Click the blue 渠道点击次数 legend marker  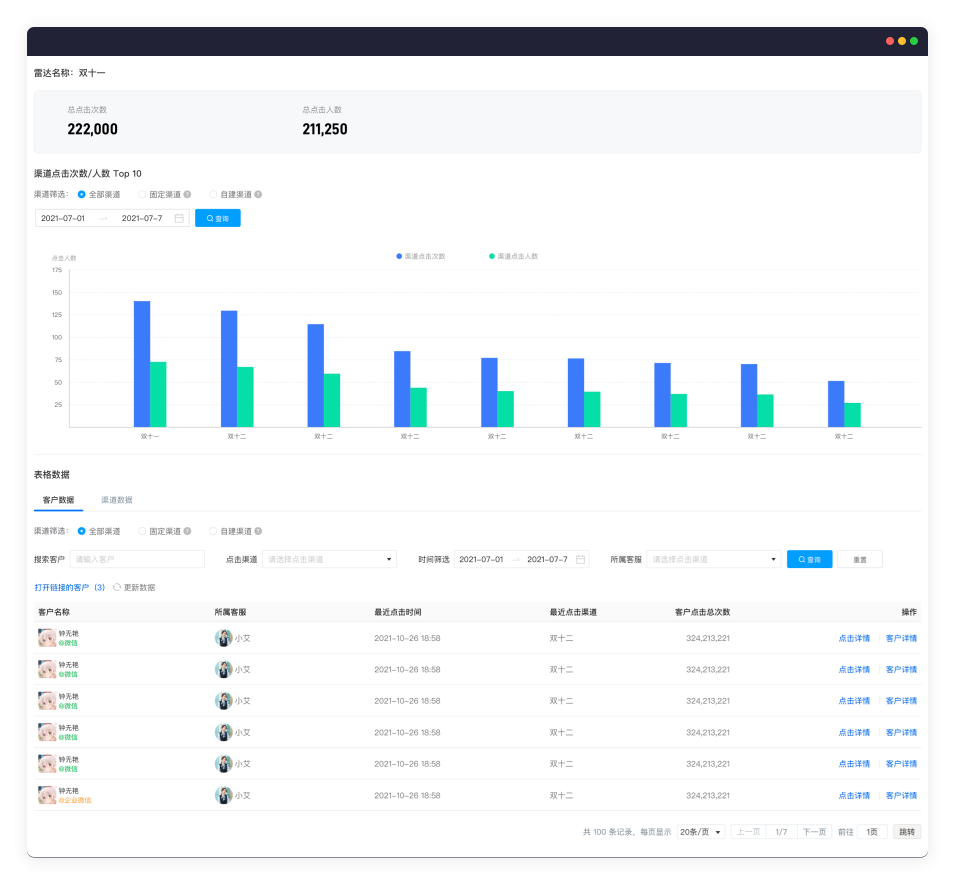pos(399,256)
